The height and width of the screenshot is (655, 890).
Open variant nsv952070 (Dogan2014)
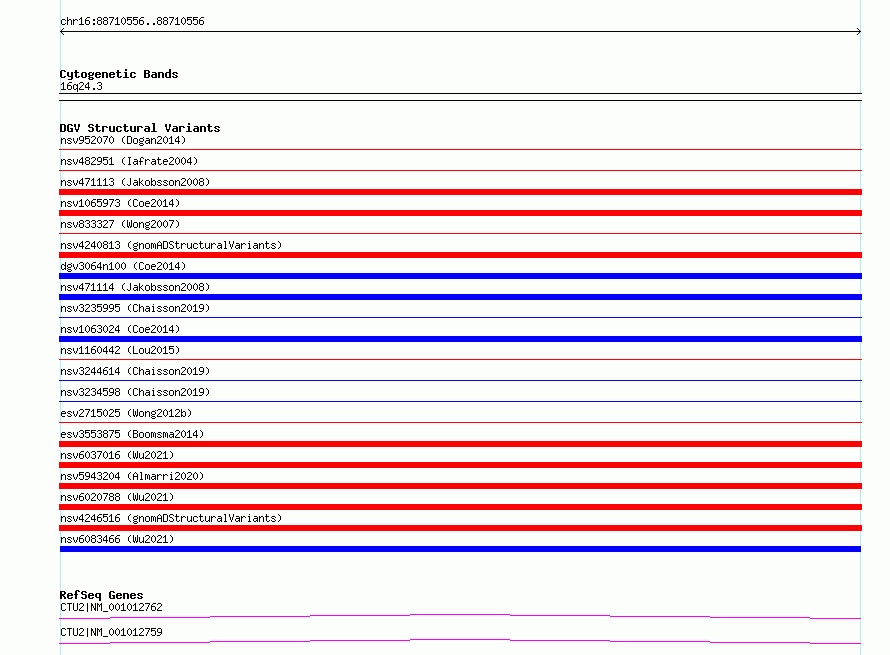123,140
